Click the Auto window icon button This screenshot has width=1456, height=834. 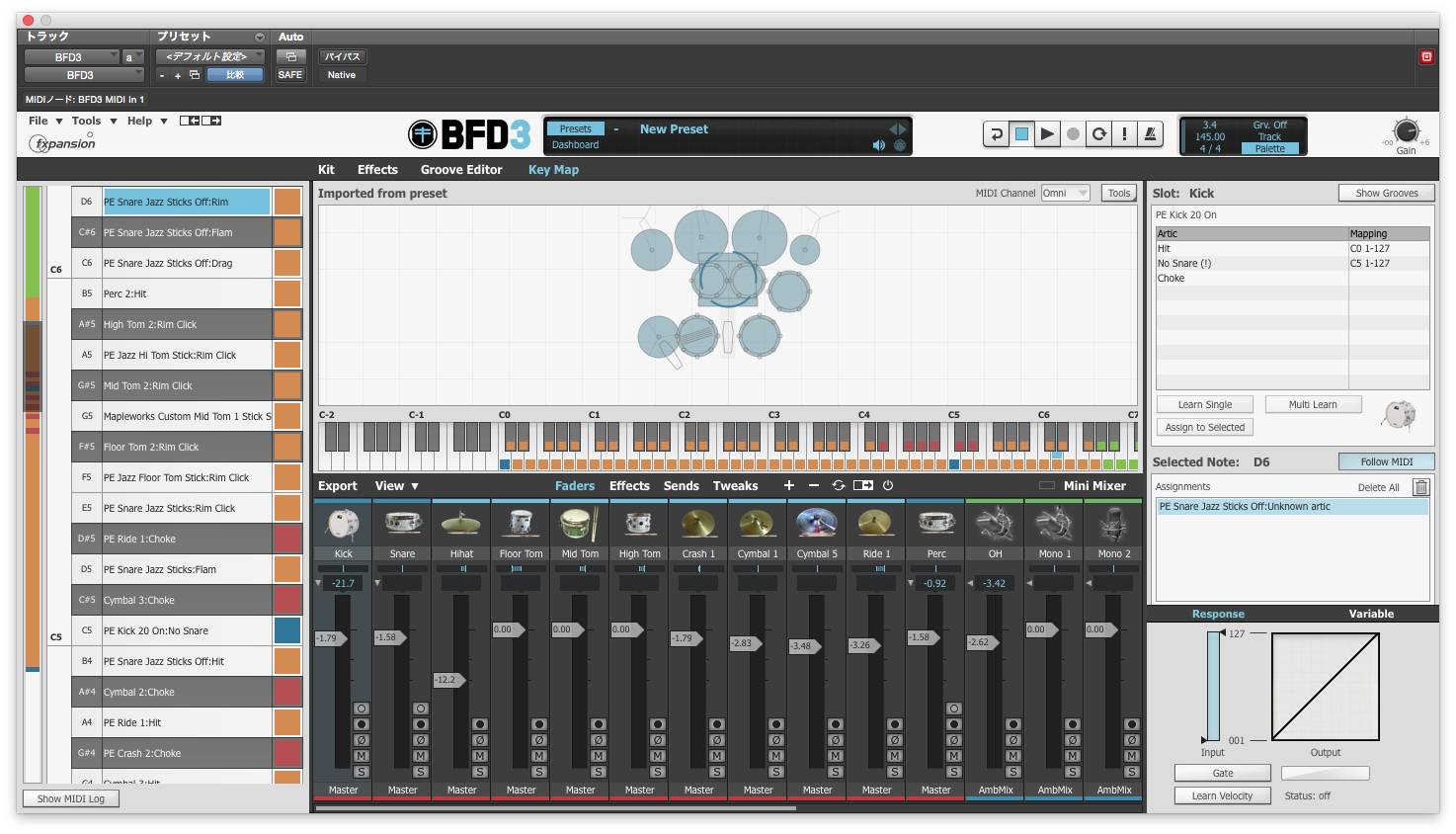tap(290, 56)
